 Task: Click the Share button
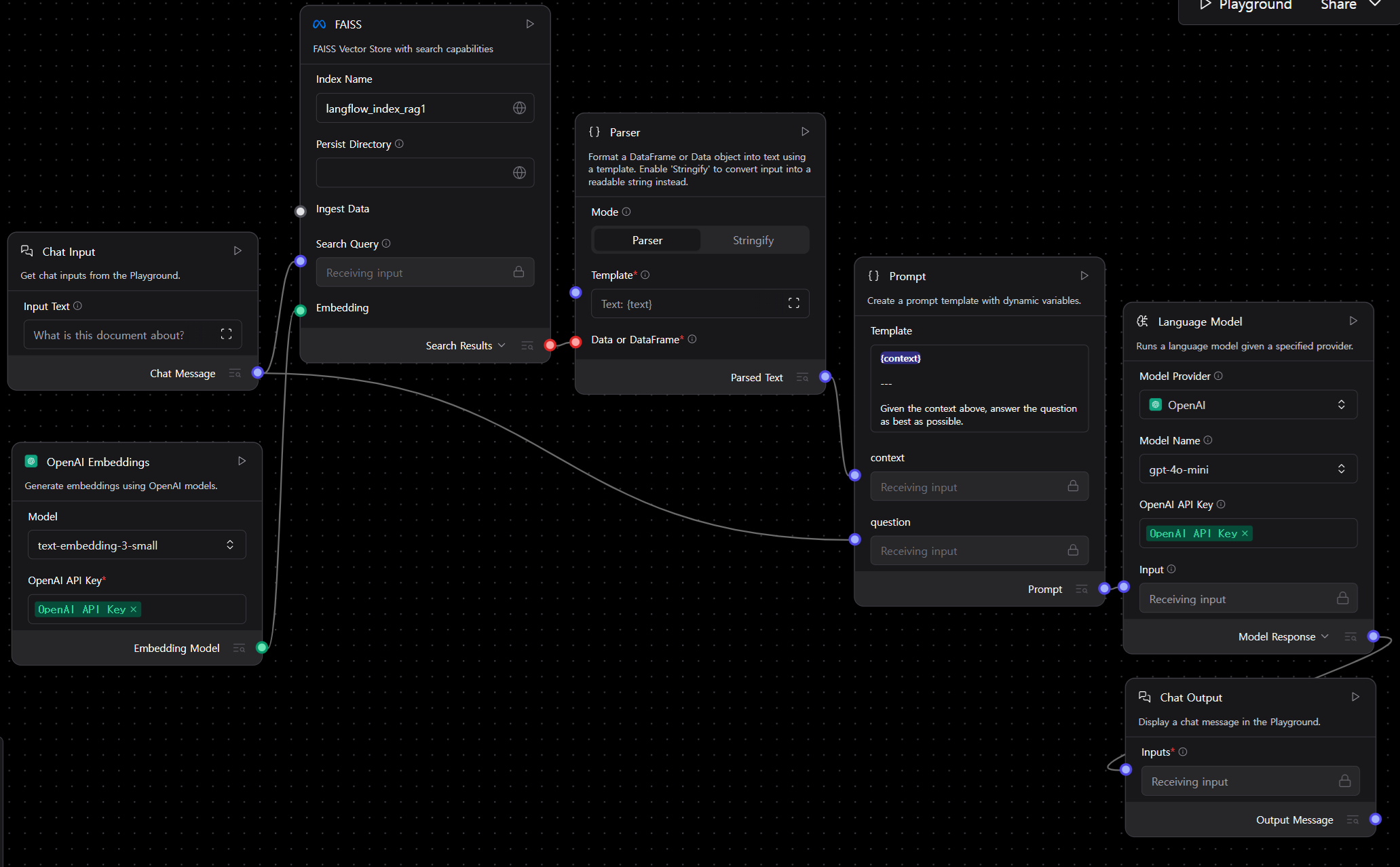(1338, 5)
